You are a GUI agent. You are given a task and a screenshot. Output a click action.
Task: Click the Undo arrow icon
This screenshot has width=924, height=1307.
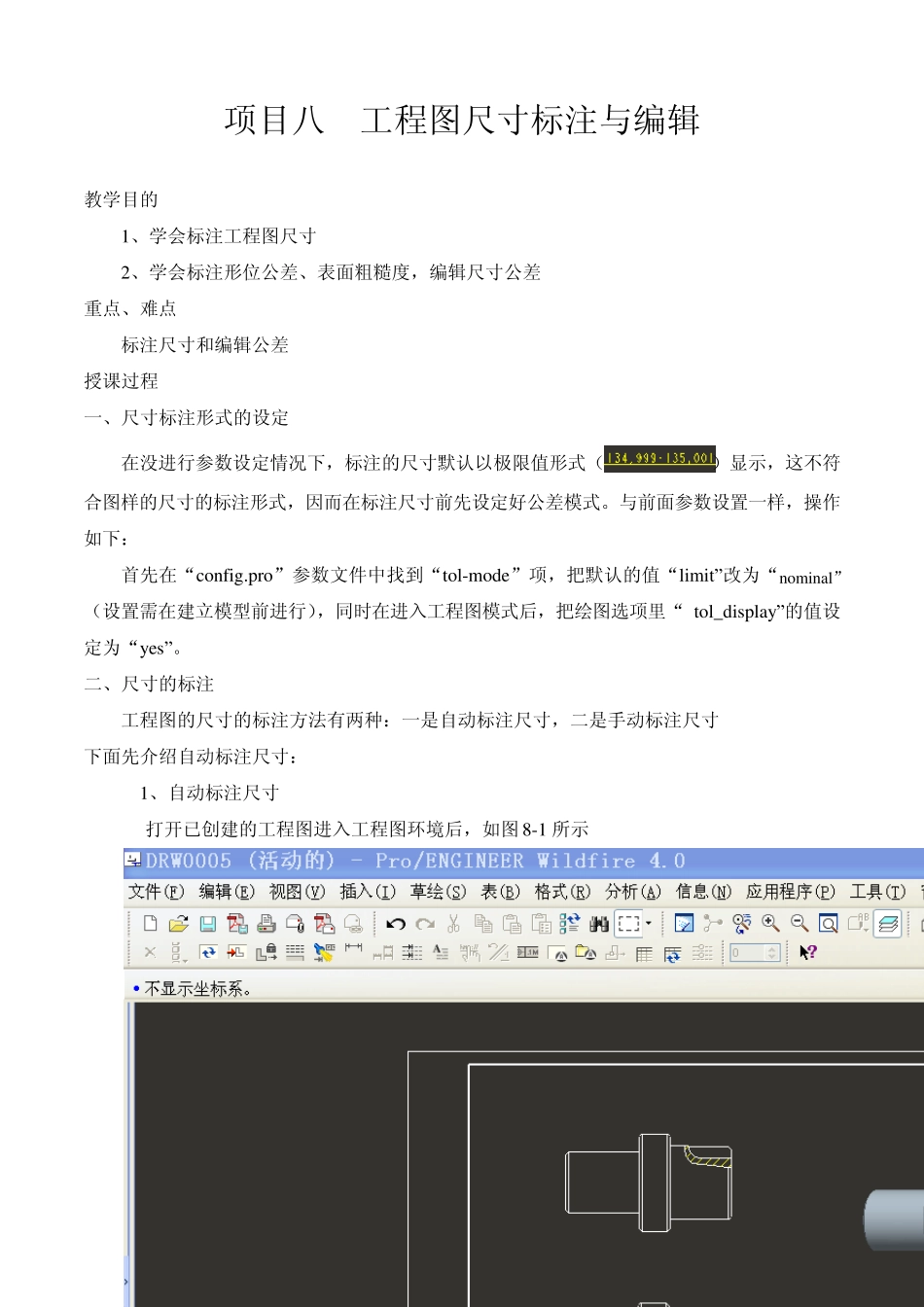(395, 923)
